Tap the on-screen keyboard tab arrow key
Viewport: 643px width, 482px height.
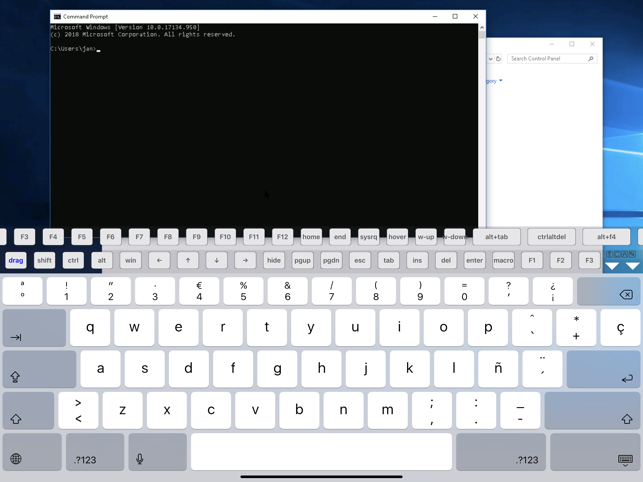tap(34, 328)
